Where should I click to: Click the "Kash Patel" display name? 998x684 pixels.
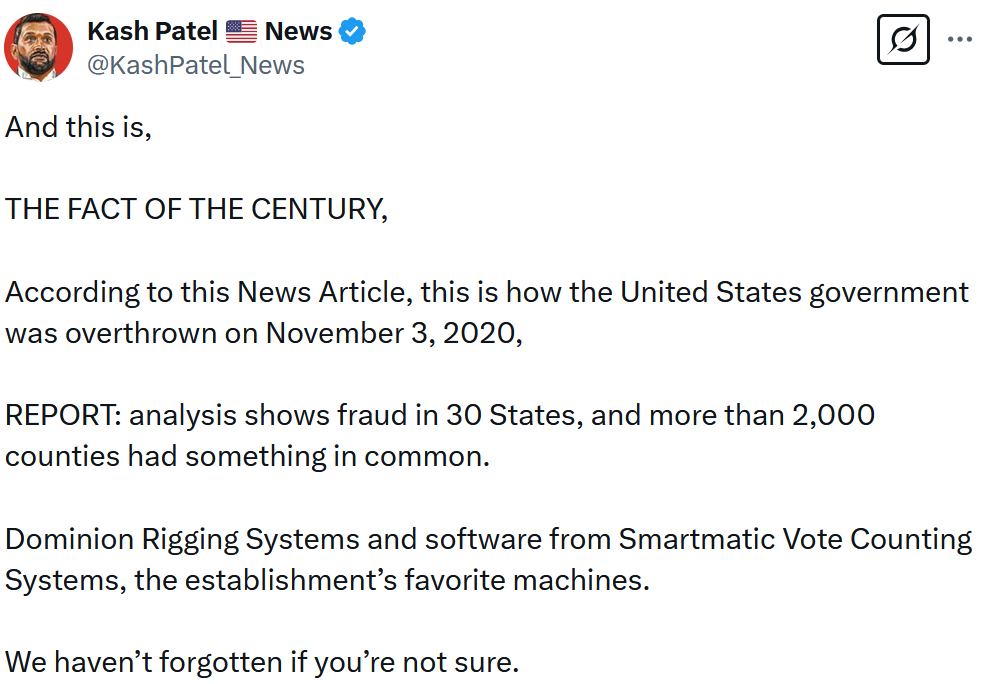point(152,31)
